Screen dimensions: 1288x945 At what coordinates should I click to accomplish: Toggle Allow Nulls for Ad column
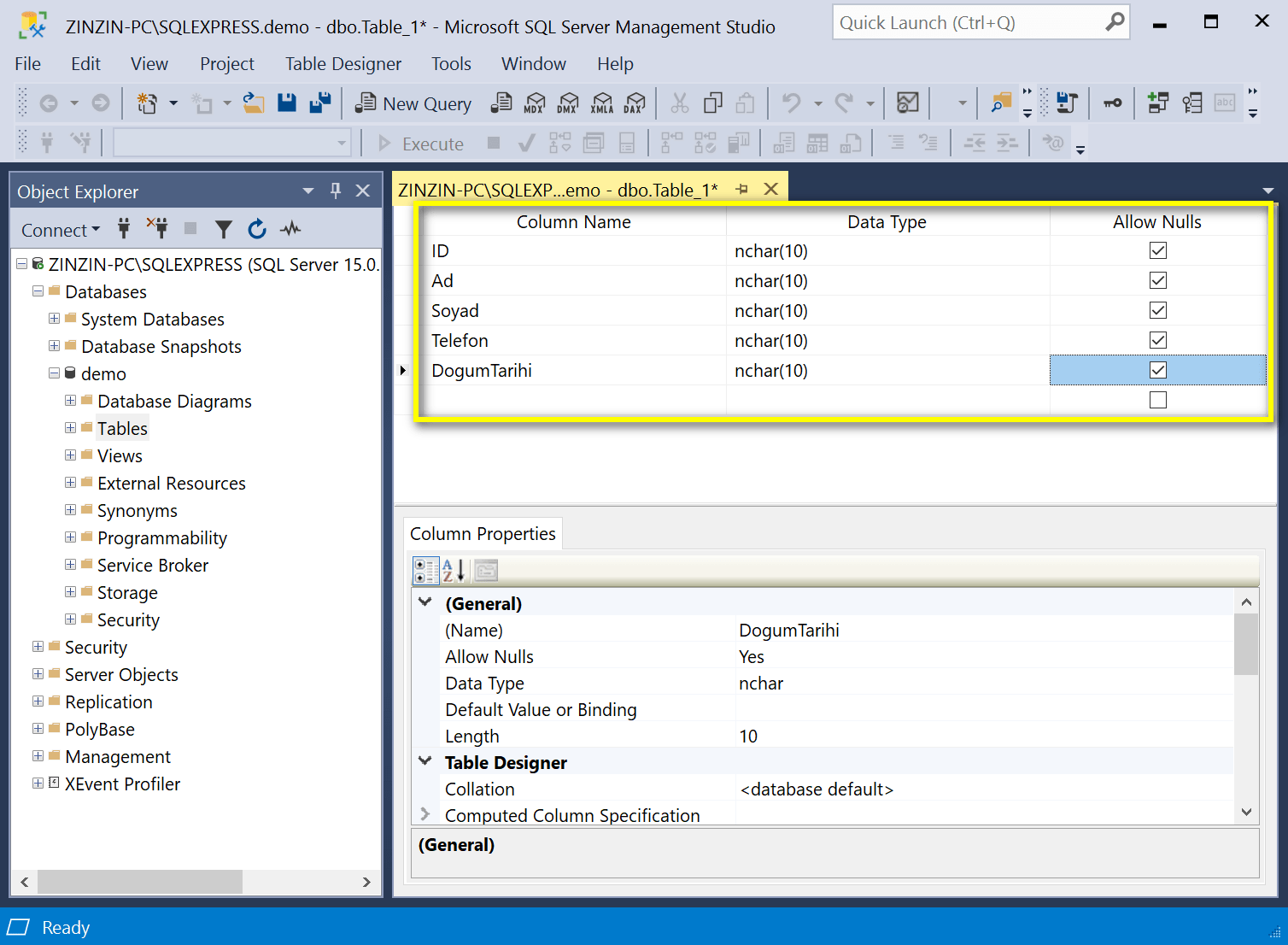pyautogui.click(x=1157, y=280)
